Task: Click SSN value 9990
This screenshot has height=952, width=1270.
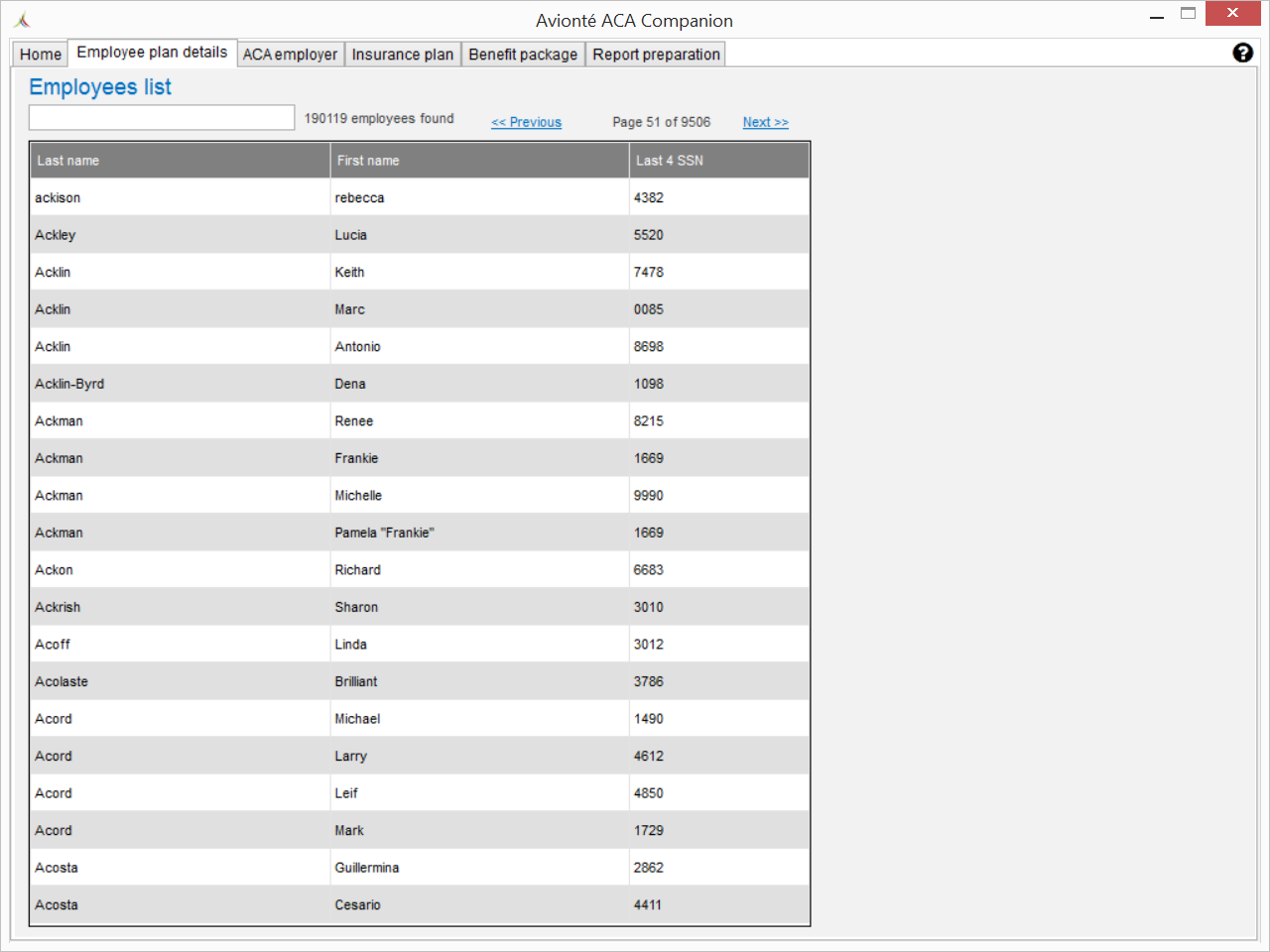Action: click(x=649, y=496)
